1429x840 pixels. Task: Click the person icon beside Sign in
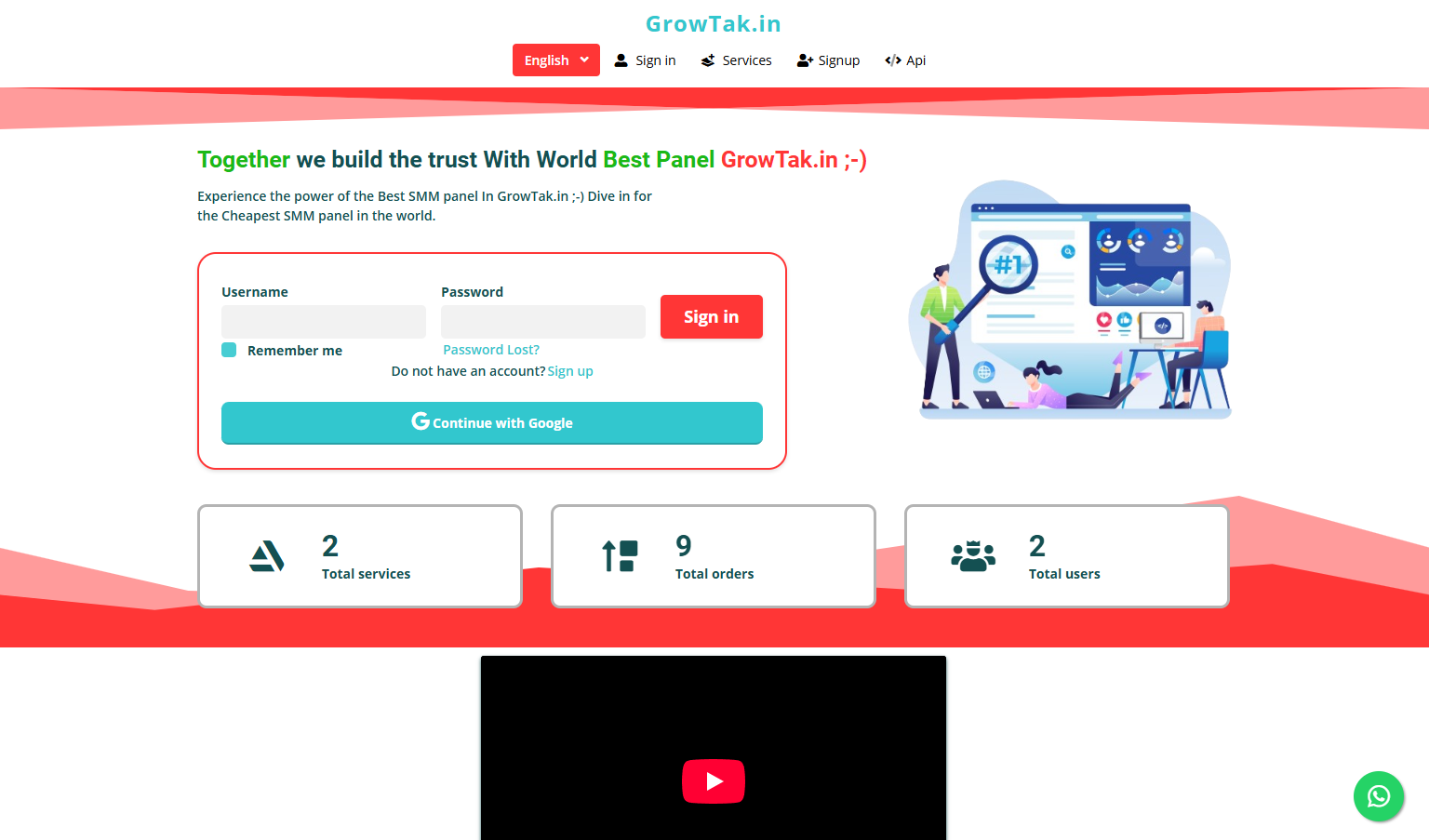(x=621, y=60)
